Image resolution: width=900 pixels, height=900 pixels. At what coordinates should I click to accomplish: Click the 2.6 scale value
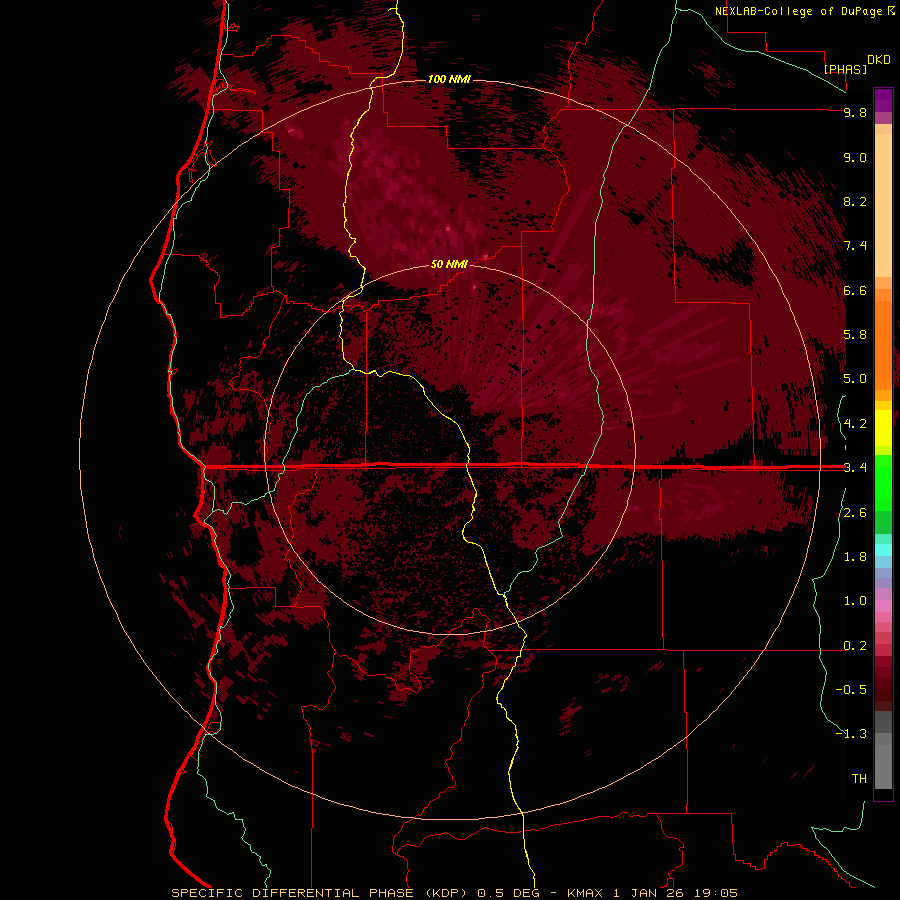[855, 513]
